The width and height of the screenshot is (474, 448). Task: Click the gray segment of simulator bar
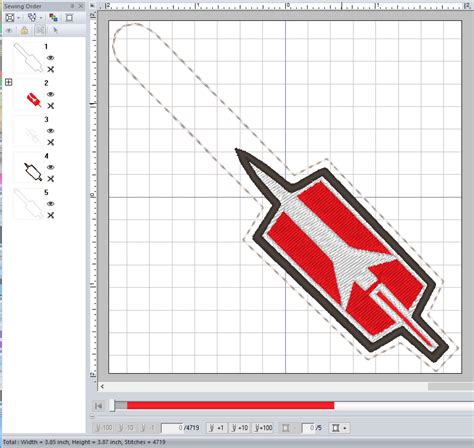tap(121, 405)
